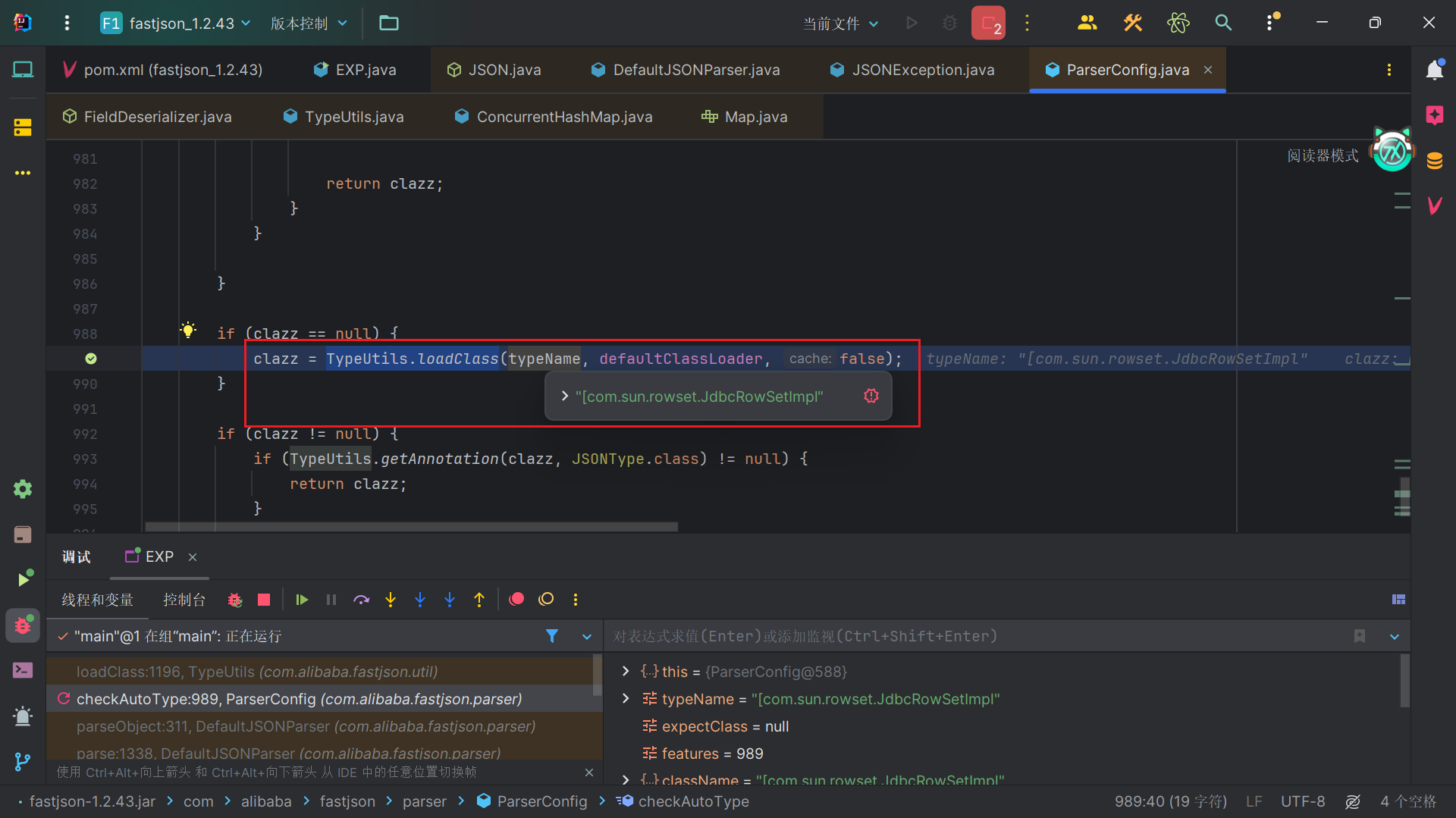Open the run configuration dropdown
Image resolution: width=1456 pixels, height=818 pixels.
point(841,24)
